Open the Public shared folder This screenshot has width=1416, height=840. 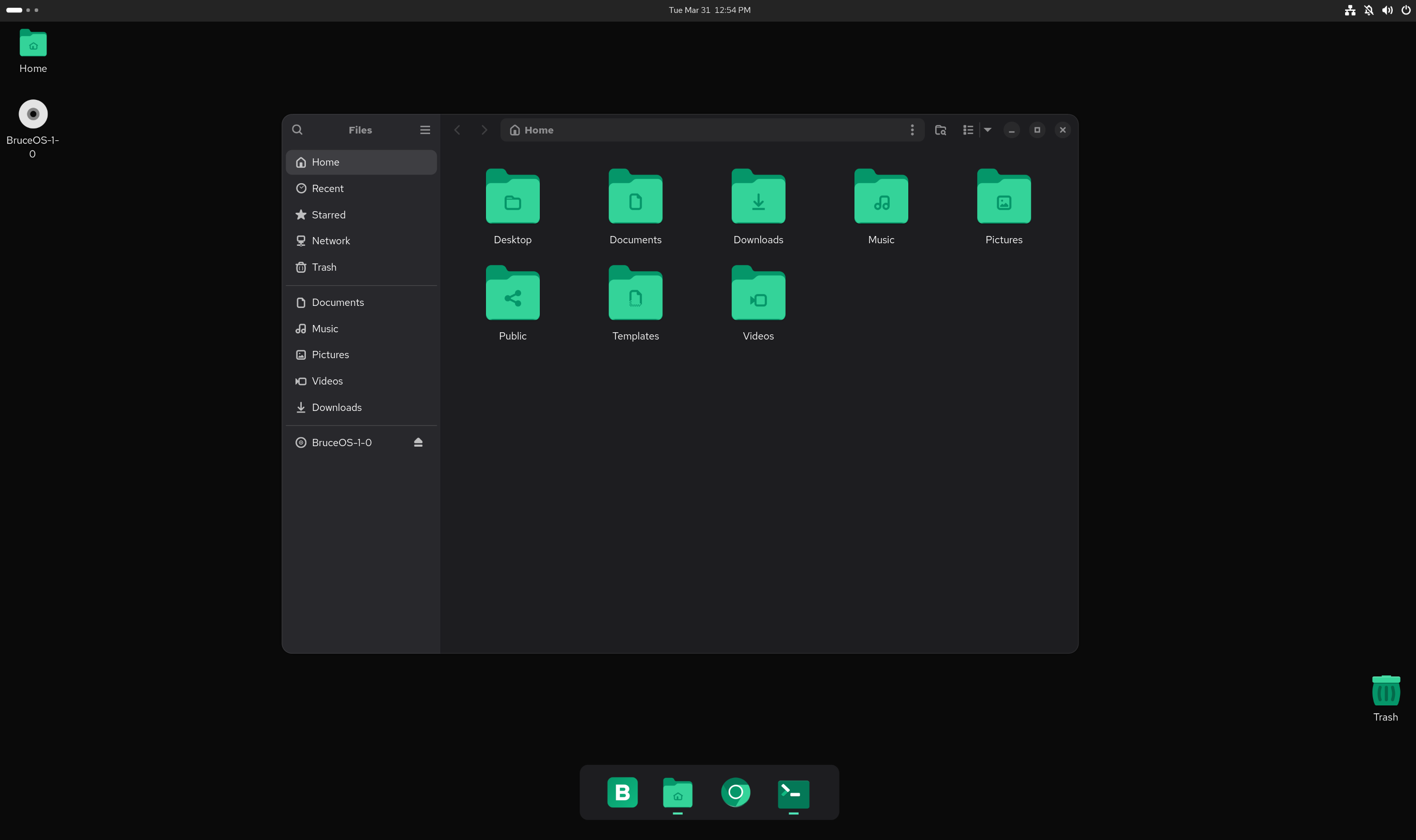tap(512, 293)
